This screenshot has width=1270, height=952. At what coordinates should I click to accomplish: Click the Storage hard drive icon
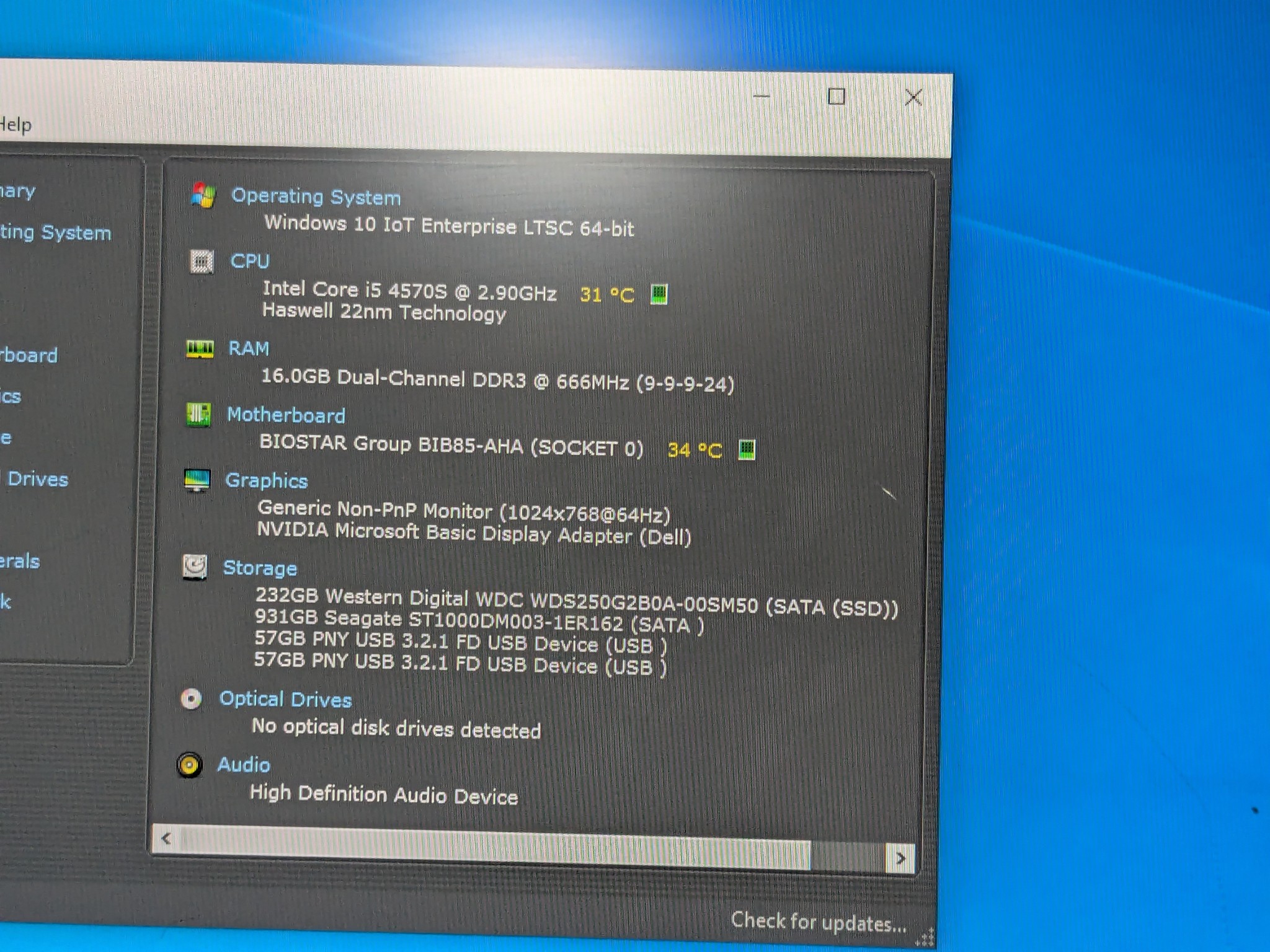point(195,566)
